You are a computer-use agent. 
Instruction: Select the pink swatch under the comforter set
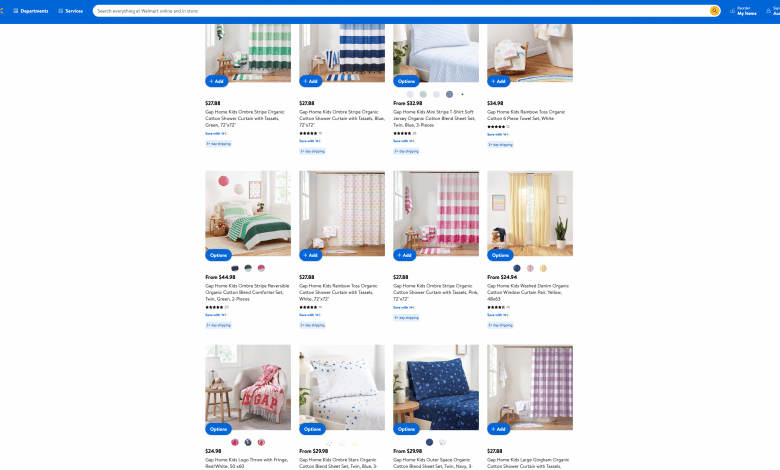pos(261,268)
